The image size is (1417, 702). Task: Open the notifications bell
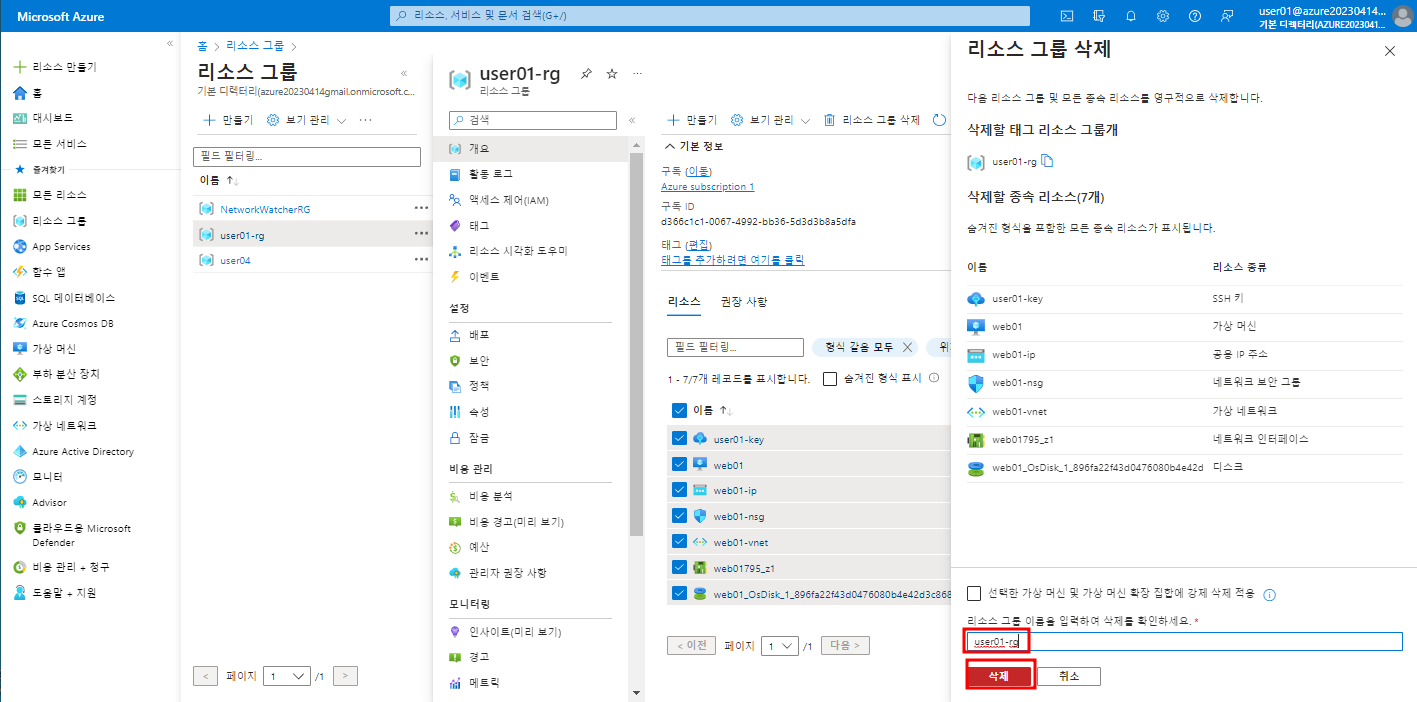[x=1131, y=16]
